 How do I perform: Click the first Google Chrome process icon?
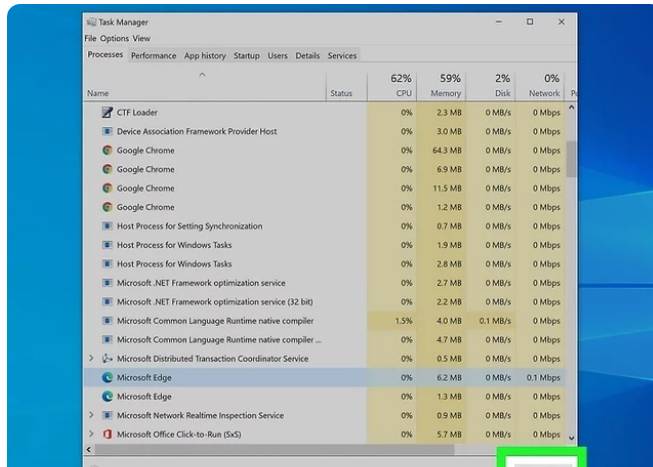107,151
